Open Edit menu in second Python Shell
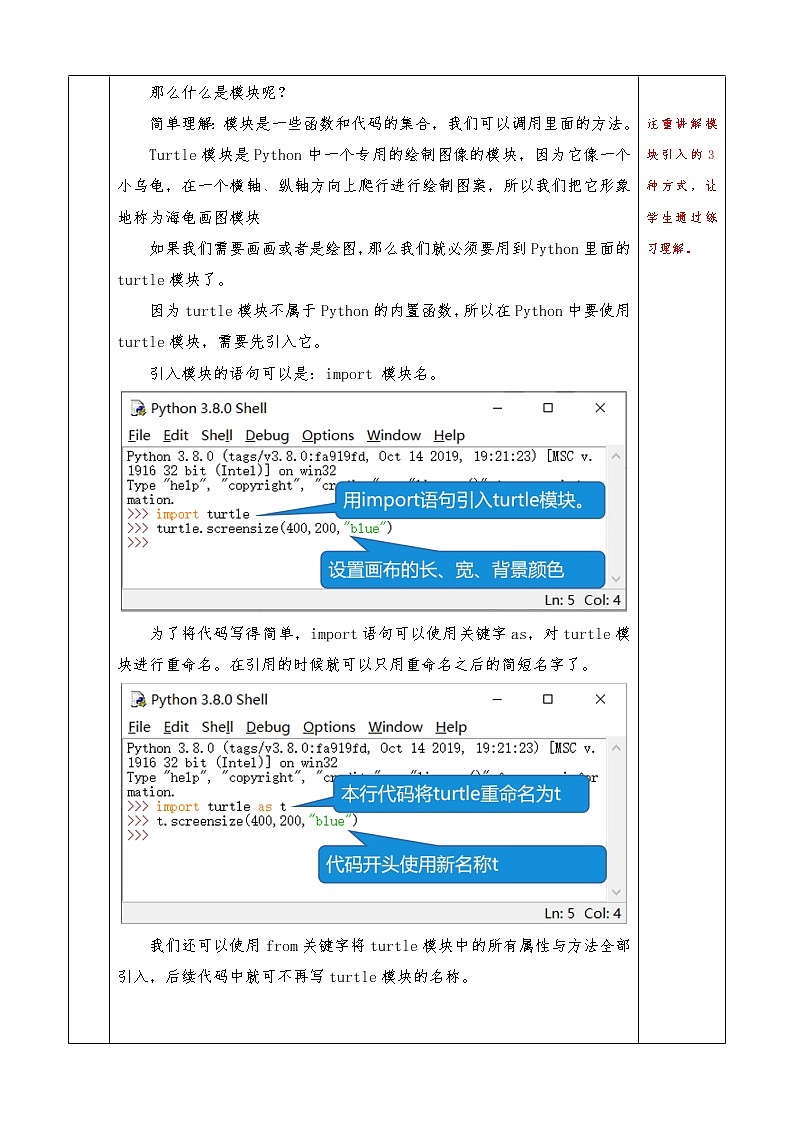Viewport: 794px width, 1123px height. point(176,727)
